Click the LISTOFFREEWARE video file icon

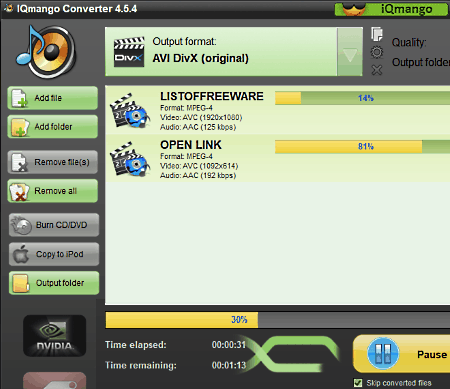[130, 111]
